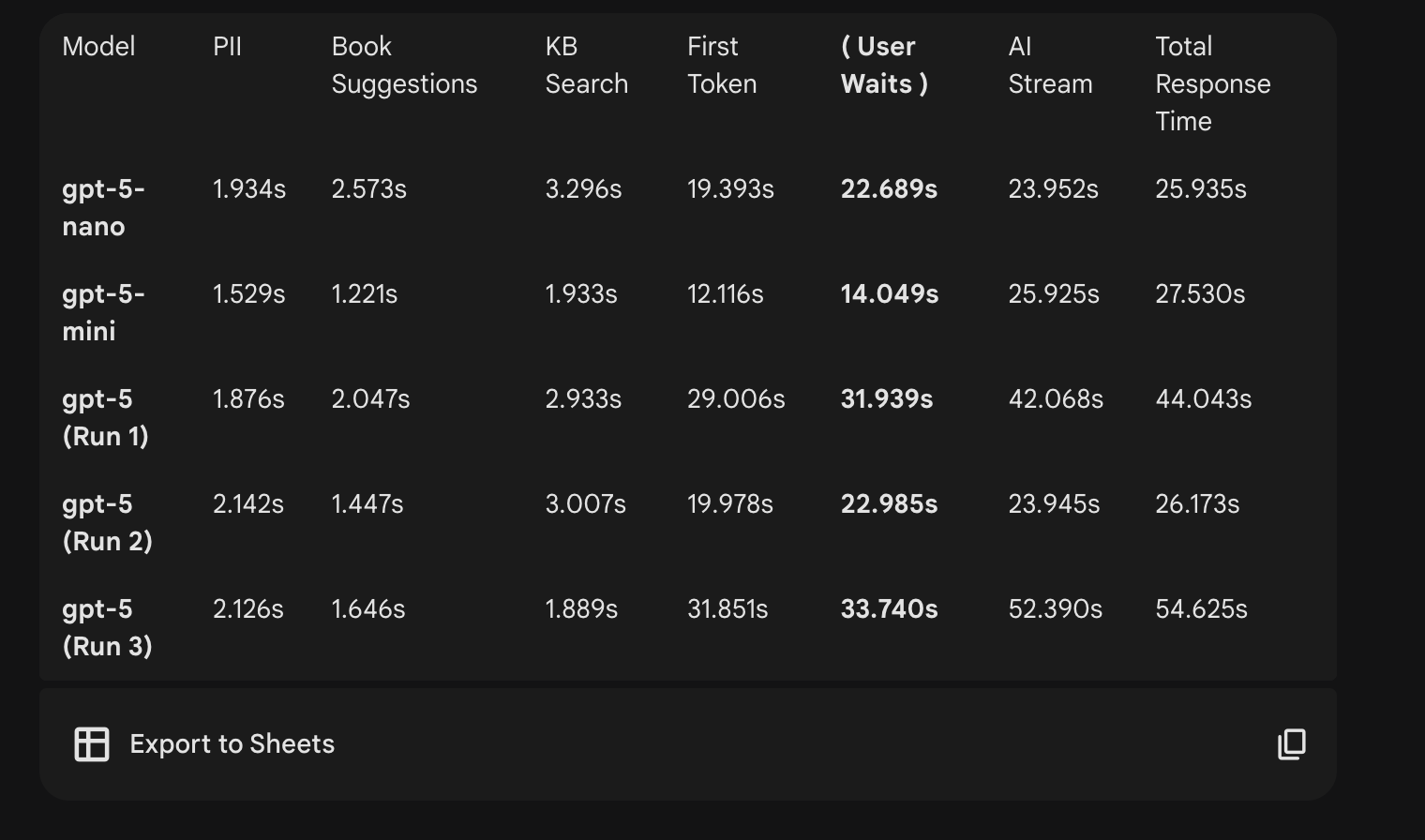Click the KB Search column header
The width and height of the screenshot is (1425, 840).
point(586,66)
